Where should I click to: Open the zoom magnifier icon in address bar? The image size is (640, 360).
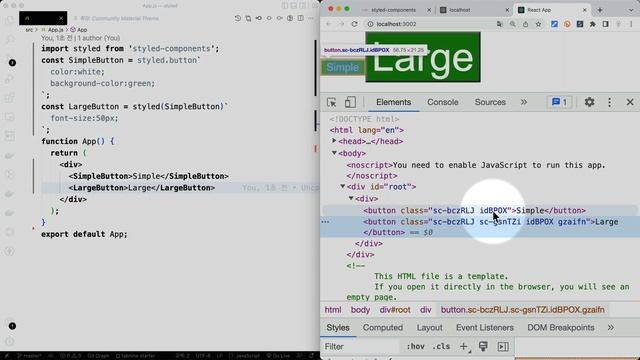[512, 24]
